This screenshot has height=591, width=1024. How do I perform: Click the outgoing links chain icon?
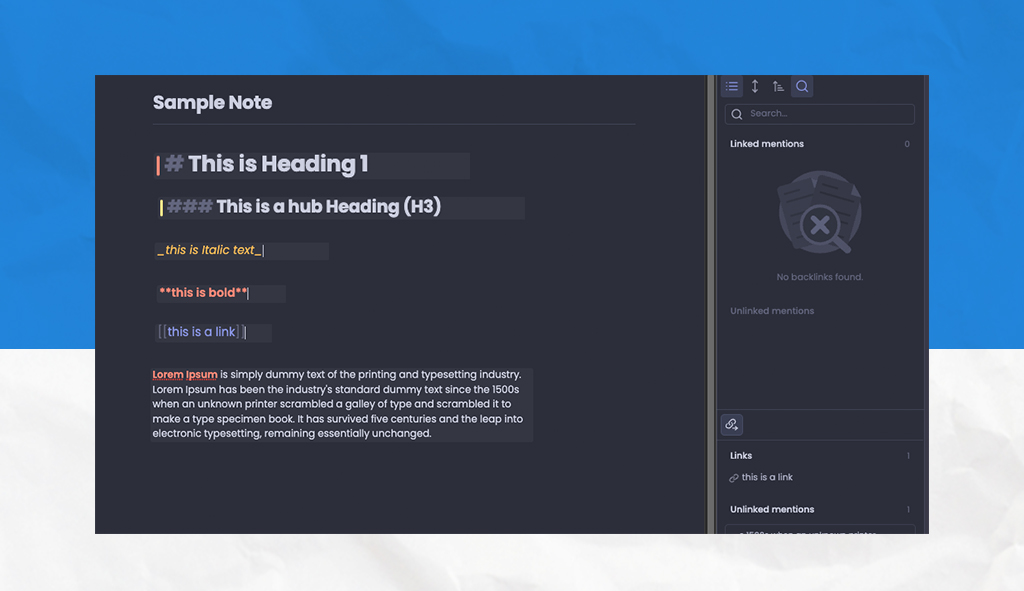click(x=732, y=425)
